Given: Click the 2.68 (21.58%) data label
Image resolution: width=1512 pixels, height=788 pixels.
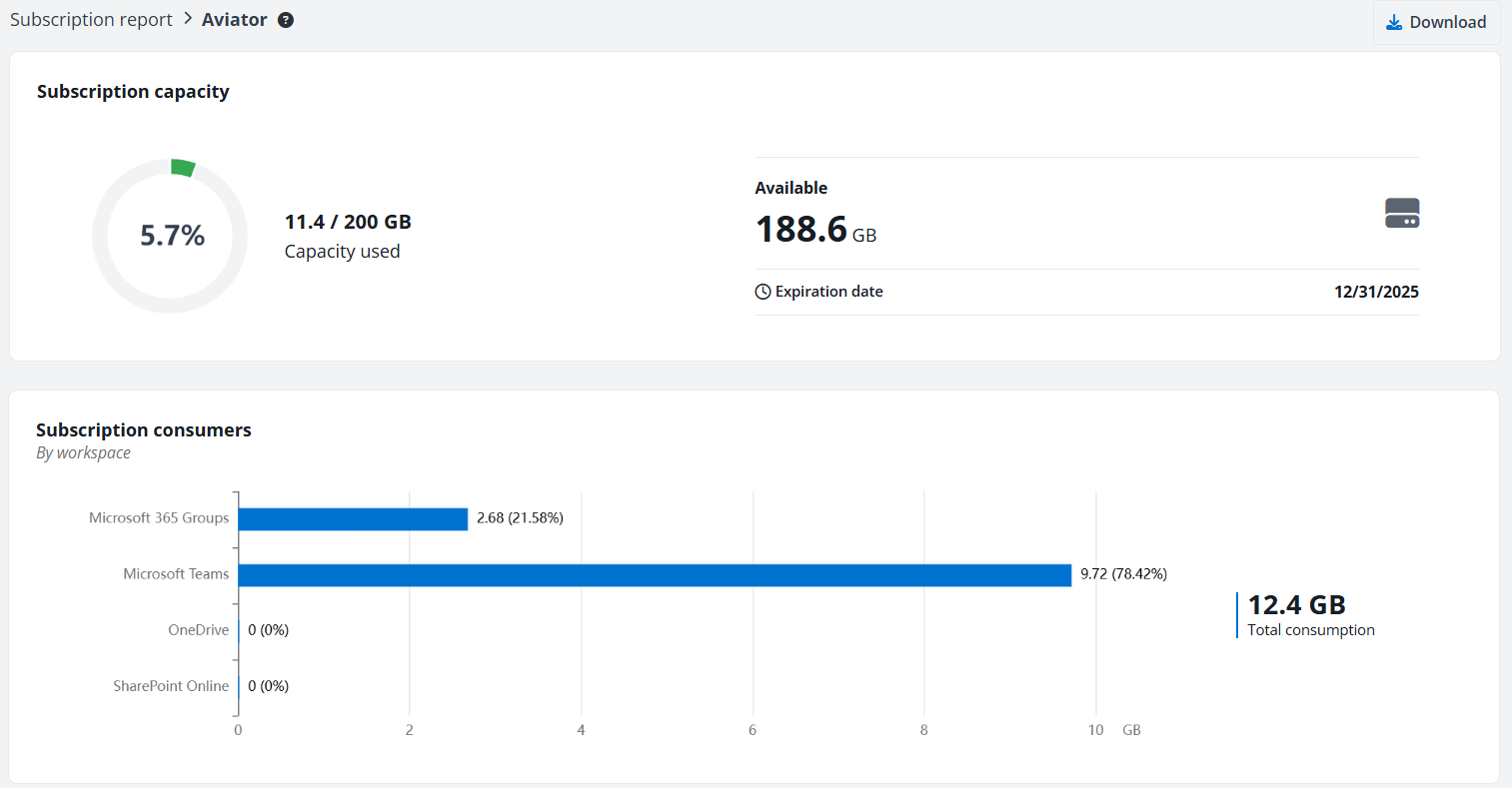Looking at the screenshot, I should [520, 518].
